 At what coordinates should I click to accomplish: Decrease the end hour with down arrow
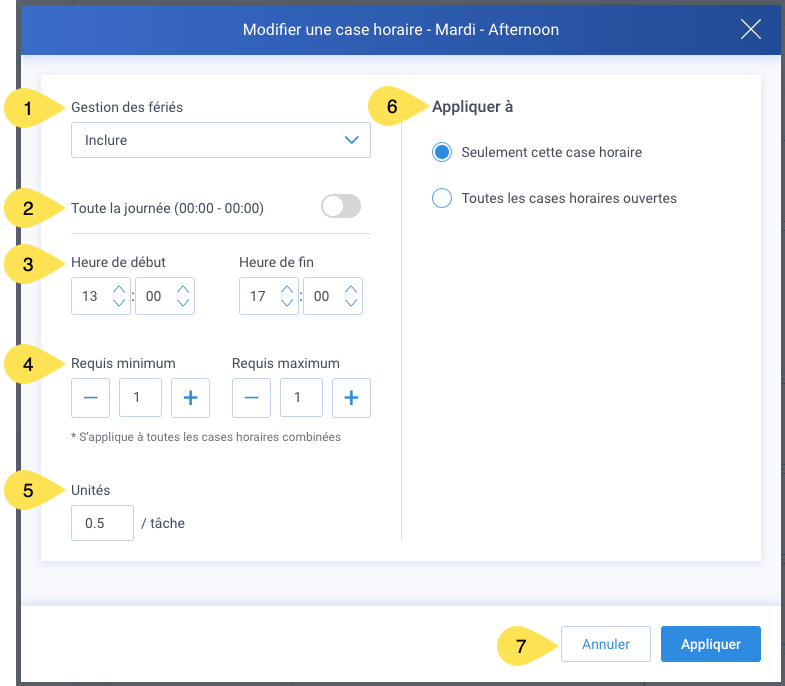[x=287, y=302]
